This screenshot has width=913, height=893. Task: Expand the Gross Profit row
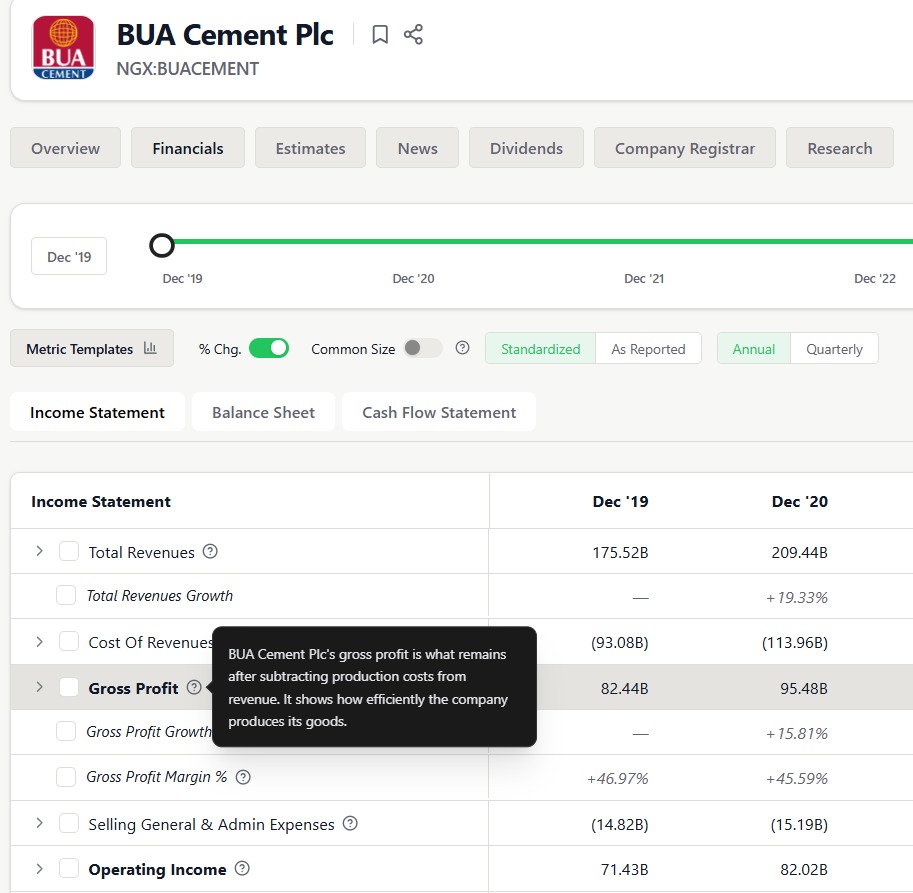(x=39, y=687)
